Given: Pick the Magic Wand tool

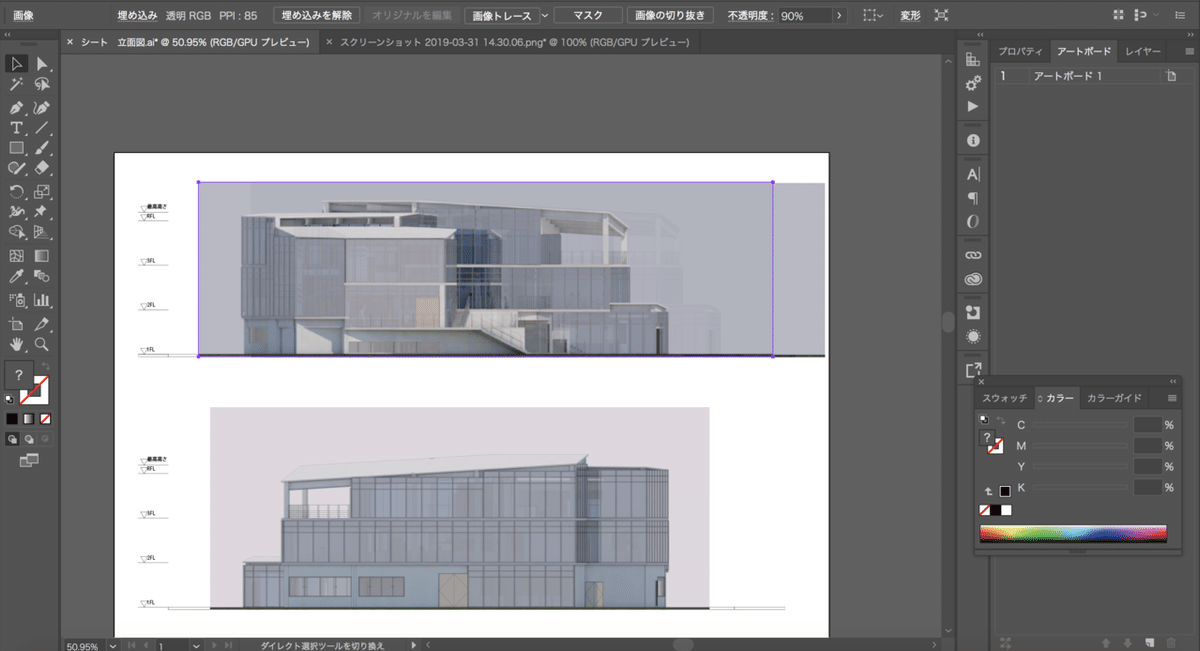Looking at the screenshot, I should [x=16, y=85].
